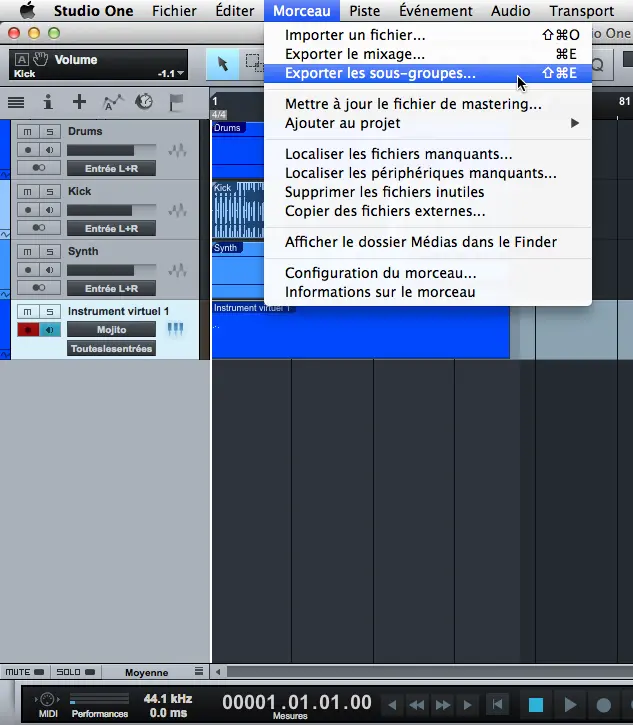Click the hand icon next to Volume

click(41, 59)
